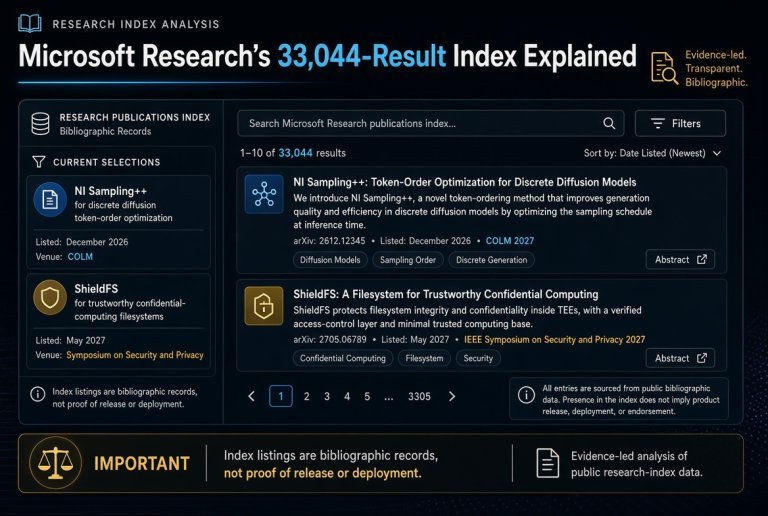The image size is (768, 516).
Task: Open the Sort by Date Listed dropdown
Action: tap(652, 153)
